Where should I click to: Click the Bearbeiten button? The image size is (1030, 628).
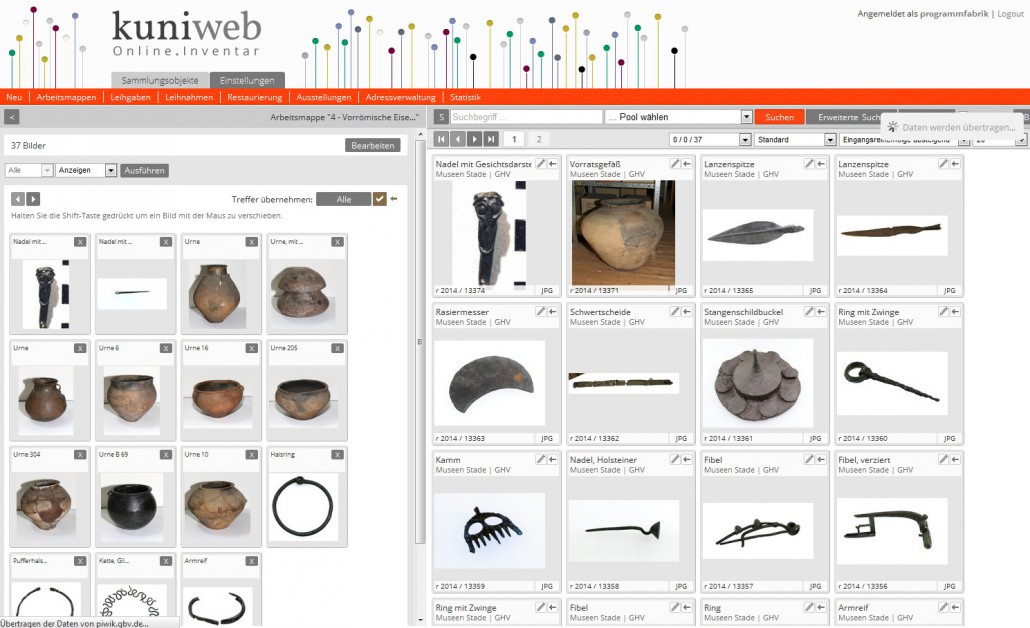pos(373,145)
